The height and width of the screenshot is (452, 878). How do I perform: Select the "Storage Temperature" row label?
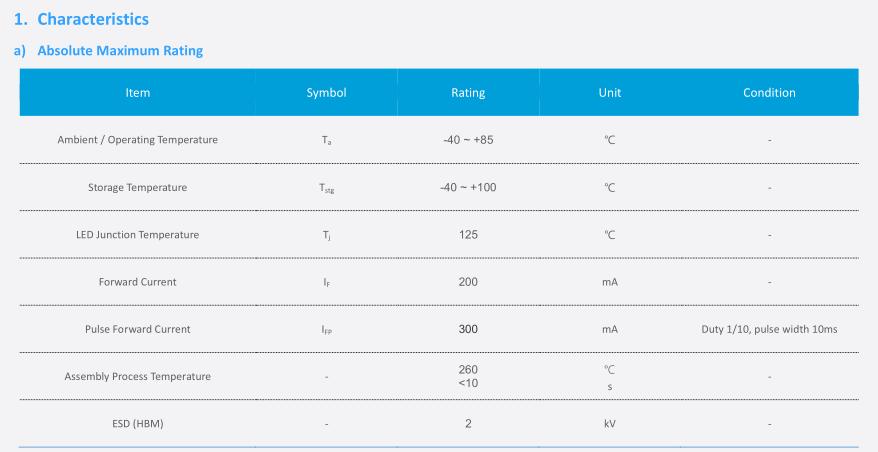click(137, 187)
